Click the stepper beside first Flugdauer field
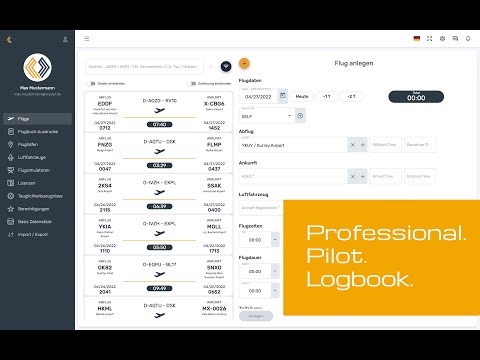 (275, 271)
